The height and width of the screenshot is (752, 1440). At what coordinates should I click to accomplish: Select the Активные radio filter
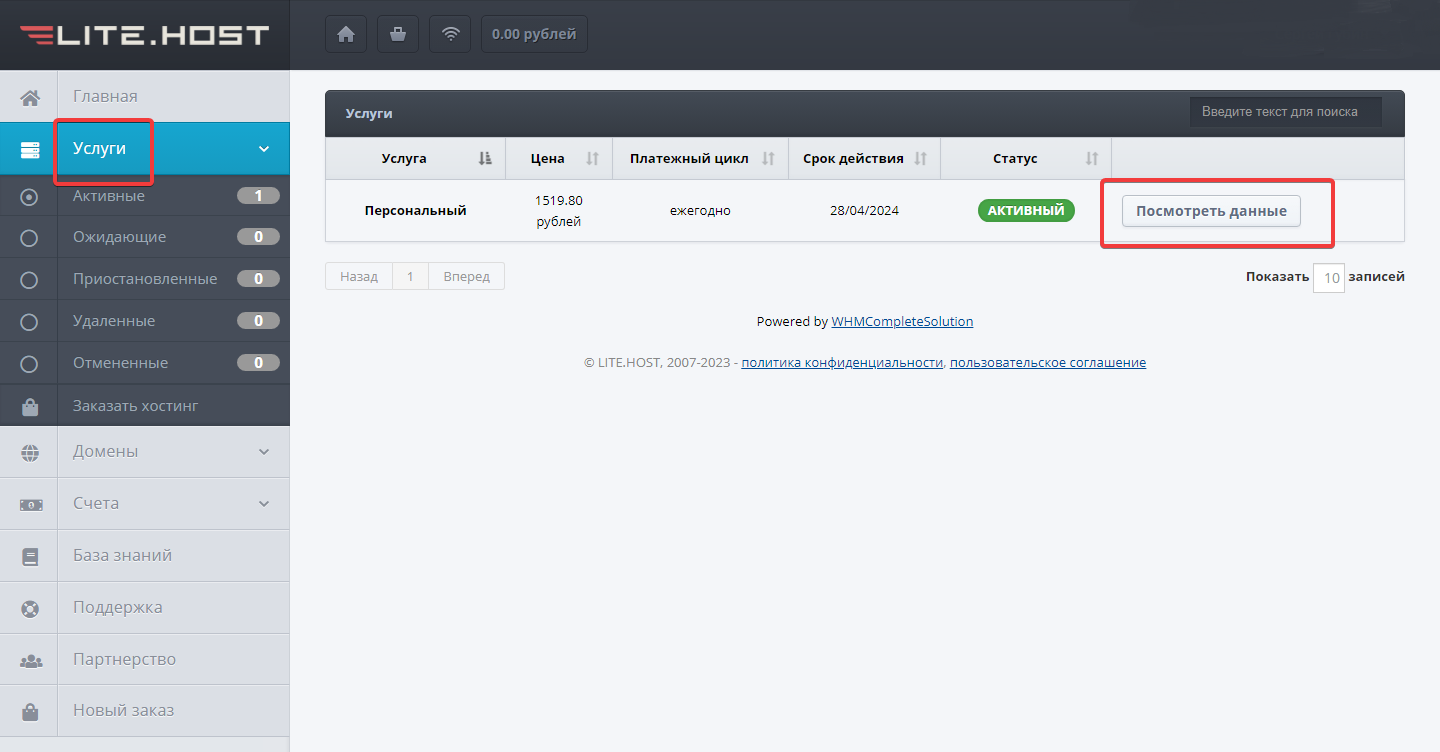tap(29, 197)
